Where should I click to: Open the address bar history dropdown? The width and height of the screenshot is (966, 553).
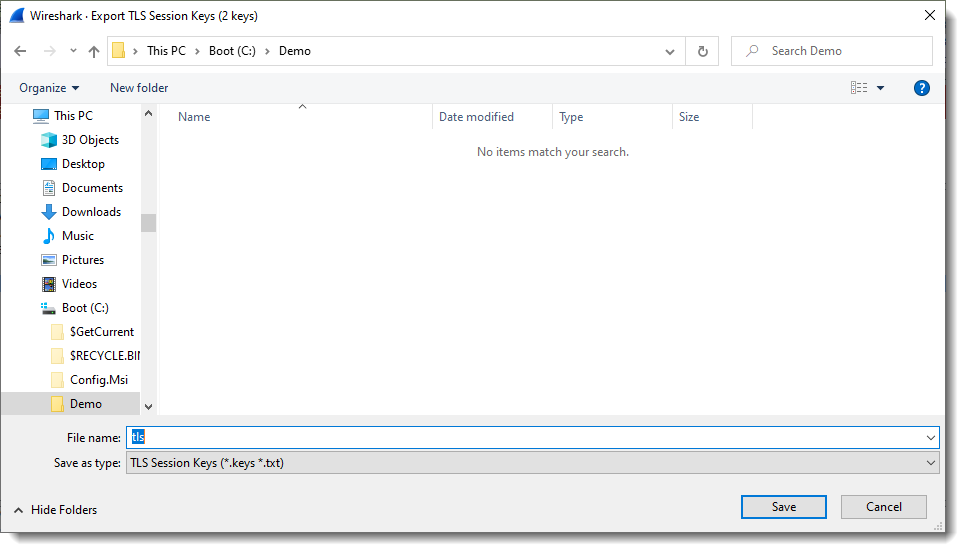point(670,51)
